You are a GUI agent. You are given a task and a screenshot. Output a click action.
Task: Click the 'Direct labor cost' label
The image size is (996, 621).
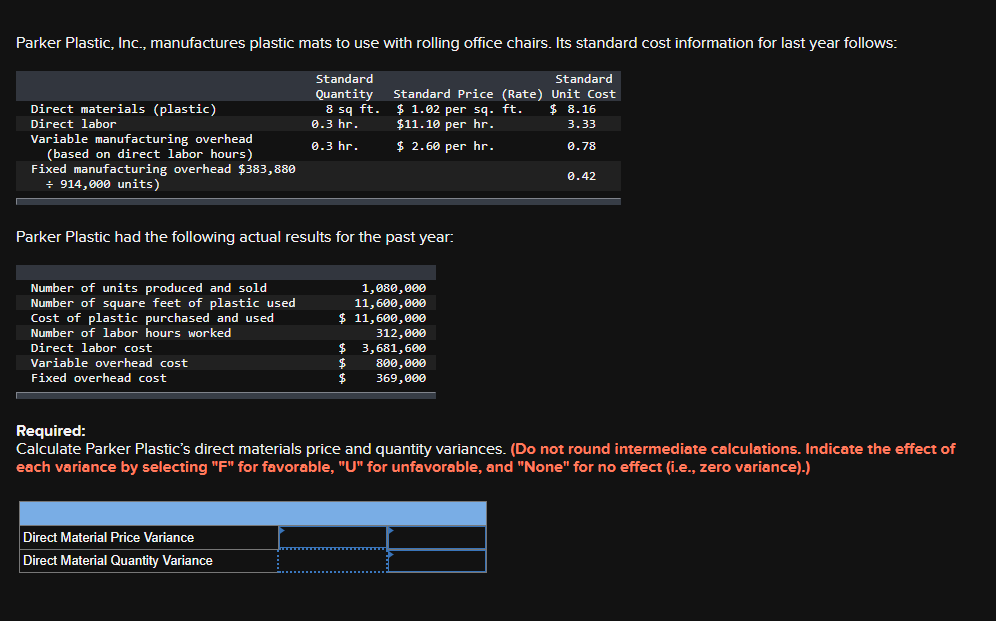91,348
